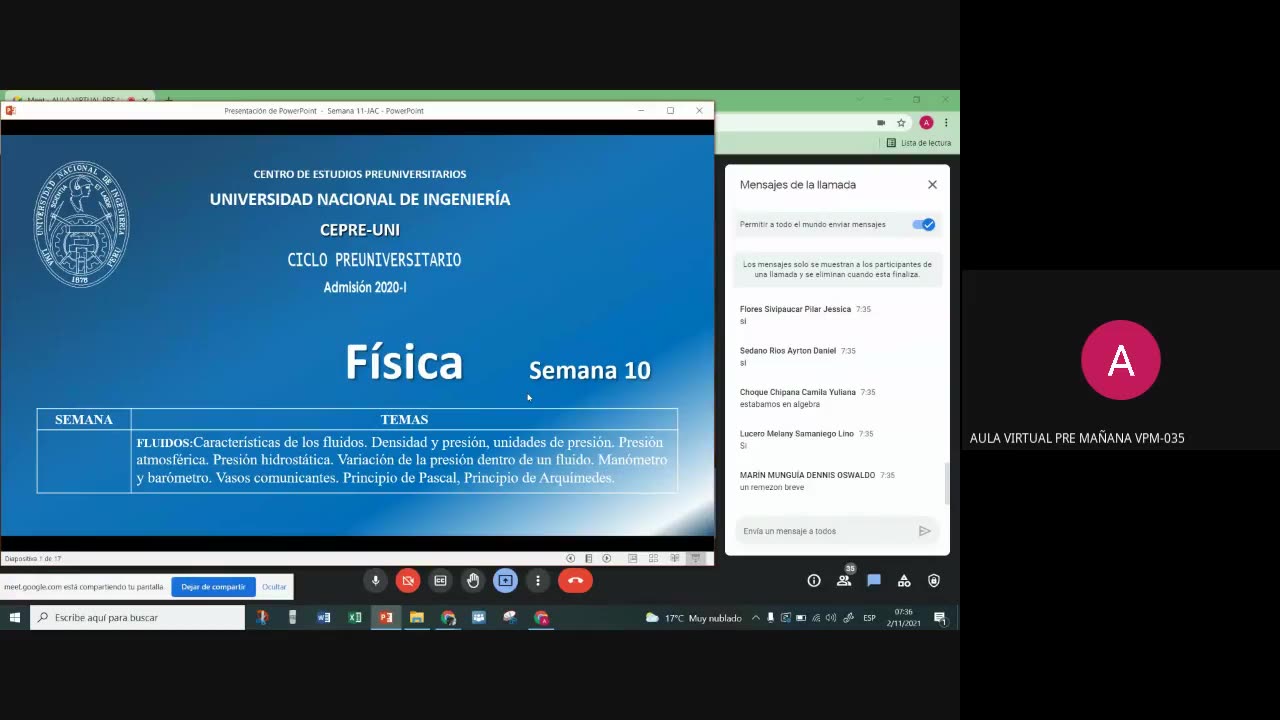Open Windows Start menu

(x=15, y=618)
